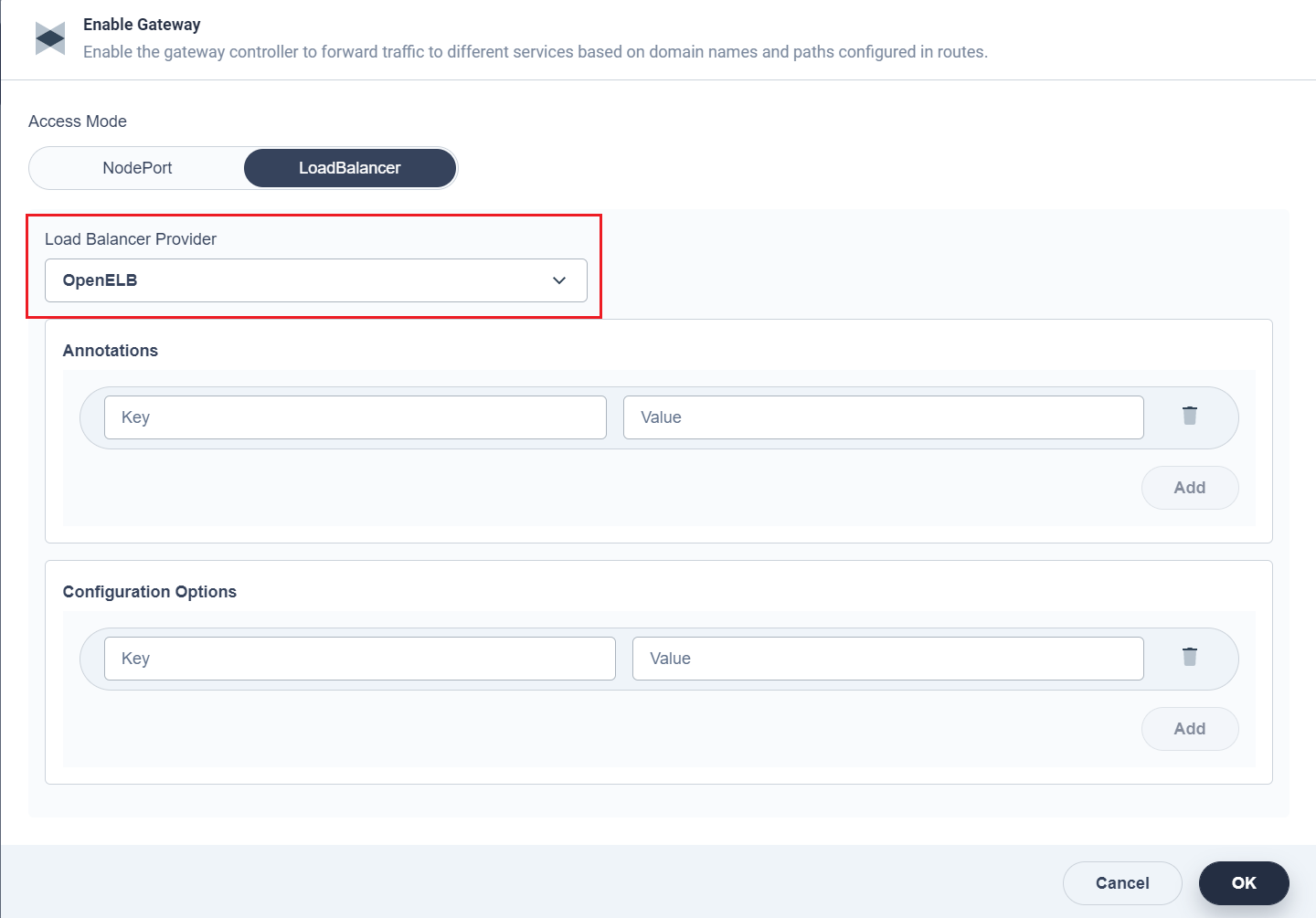Remove the Configuration Options row using trash icon
1316x918 pixels.
[x=1189, y=657]
